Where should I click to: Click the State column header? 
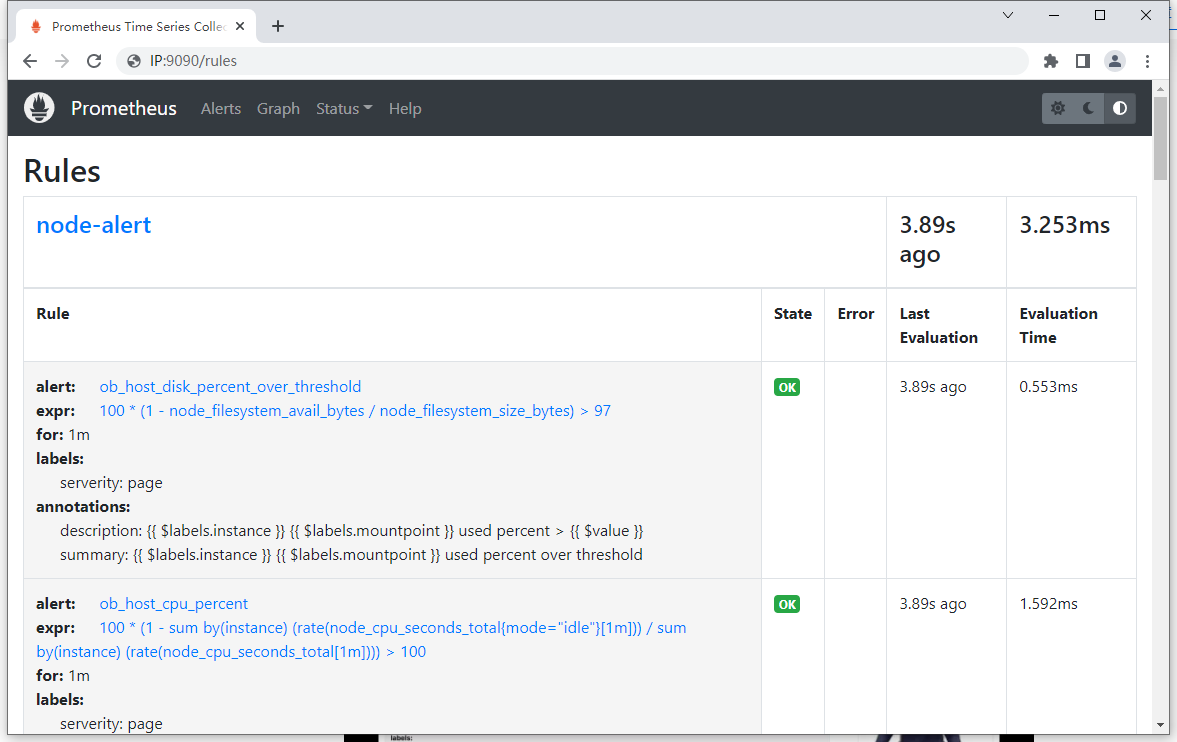(x=793, y=313)
